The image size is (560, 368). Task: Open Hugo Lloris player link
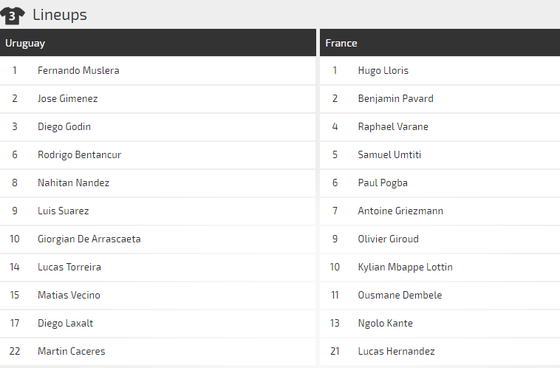(x=383, y=70)
